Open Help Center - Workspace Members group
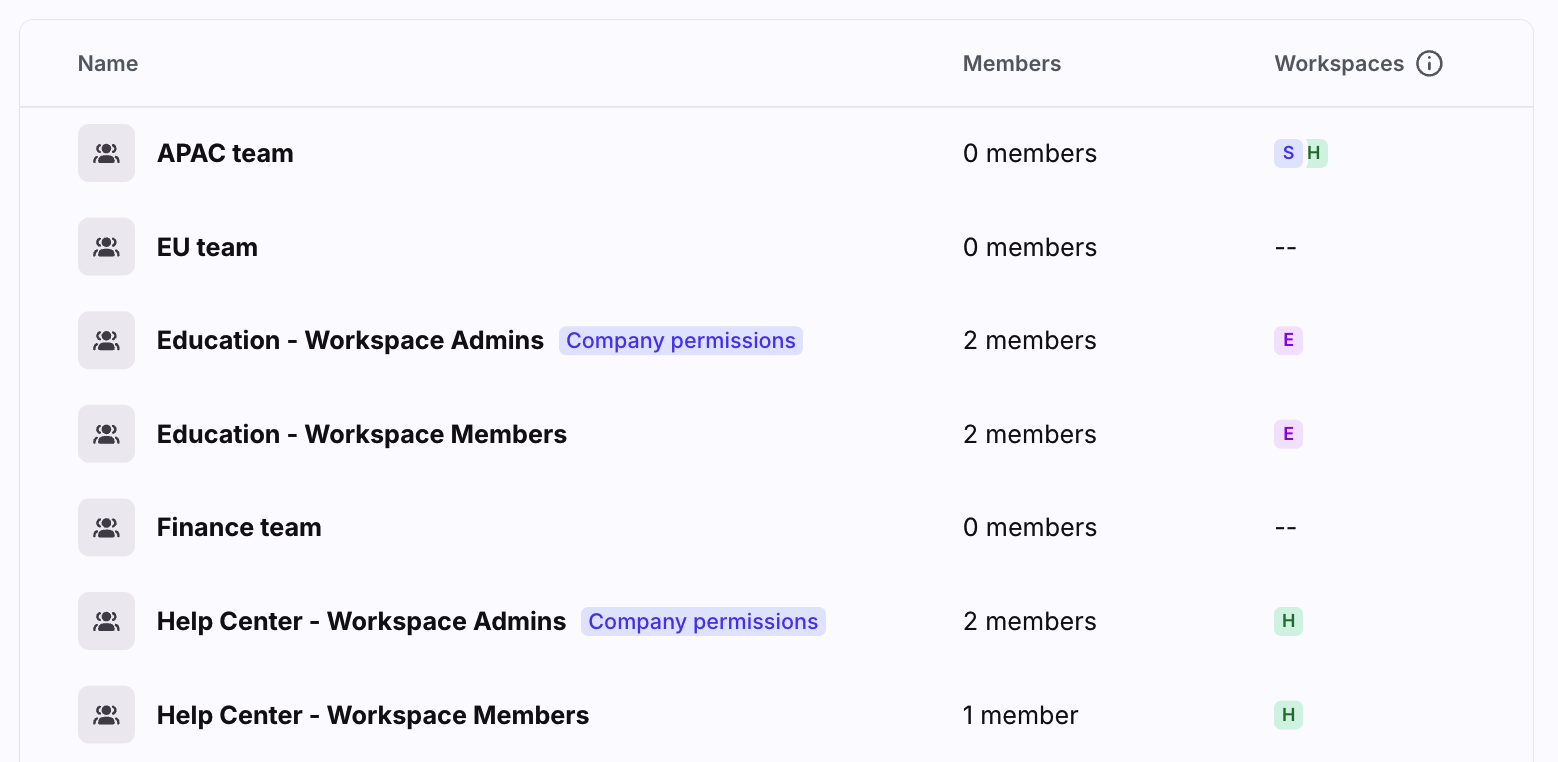Screen dimensions: 1558x762 pos(373,715)
